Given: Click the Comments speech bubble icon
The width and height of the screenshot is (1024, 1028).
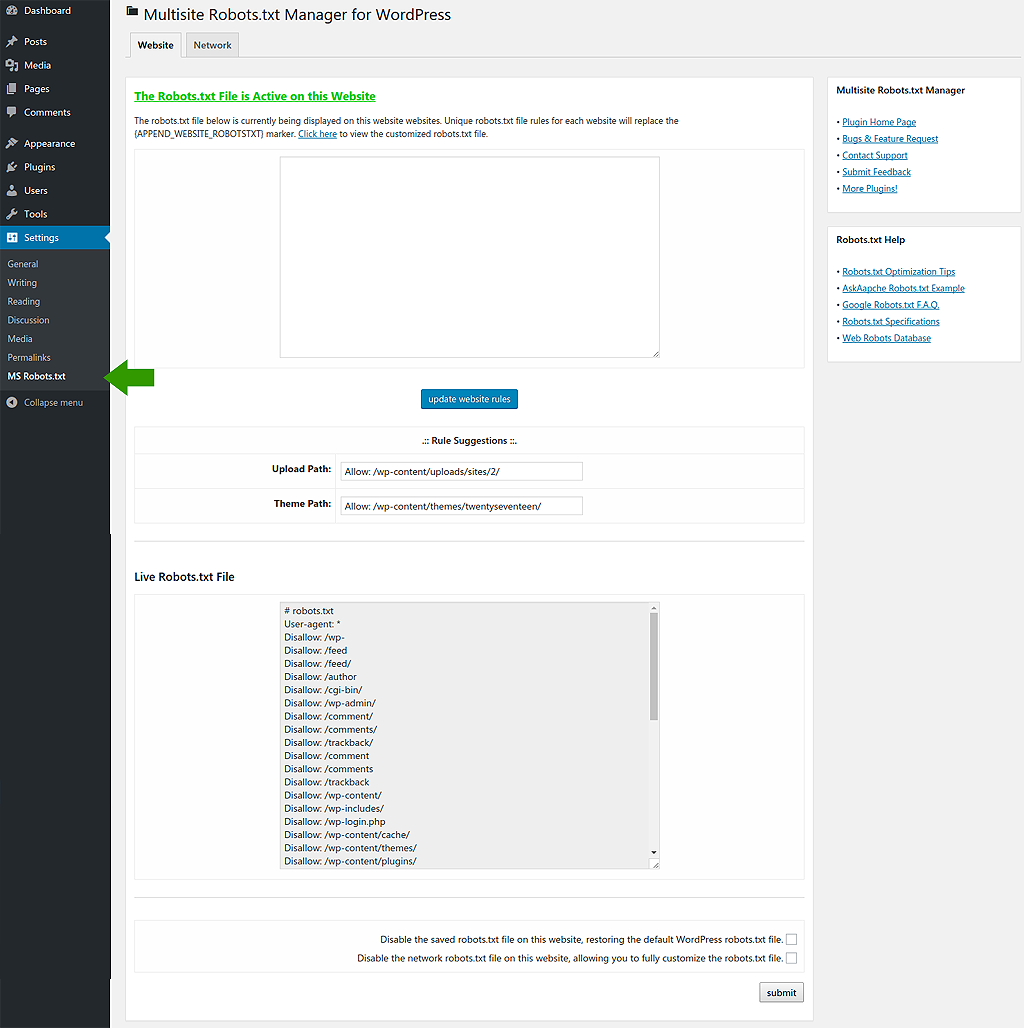Looking at the screenshot, I should 12,112.
